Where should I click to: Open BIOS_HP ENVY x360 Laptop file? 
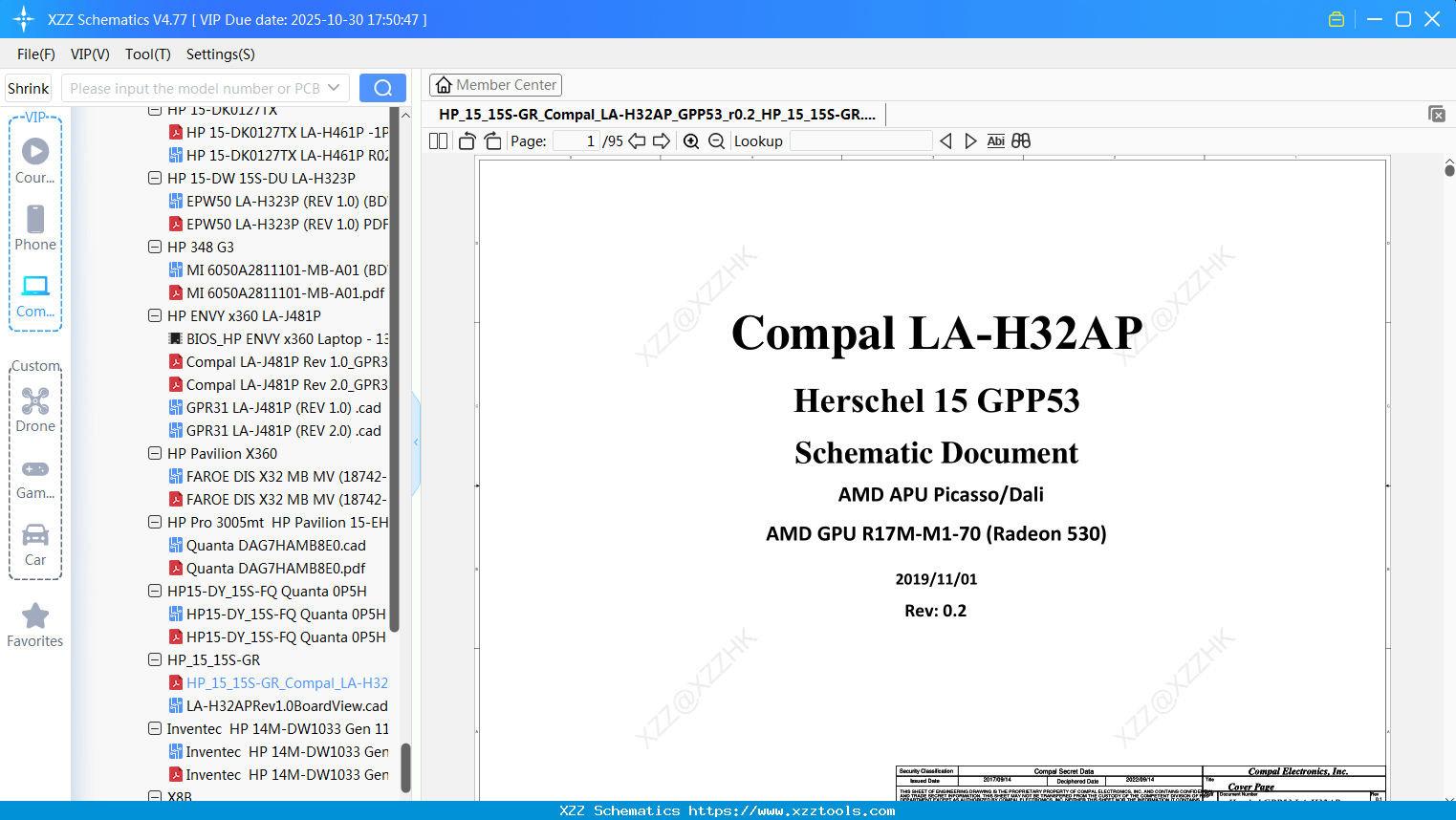(278, 338)
